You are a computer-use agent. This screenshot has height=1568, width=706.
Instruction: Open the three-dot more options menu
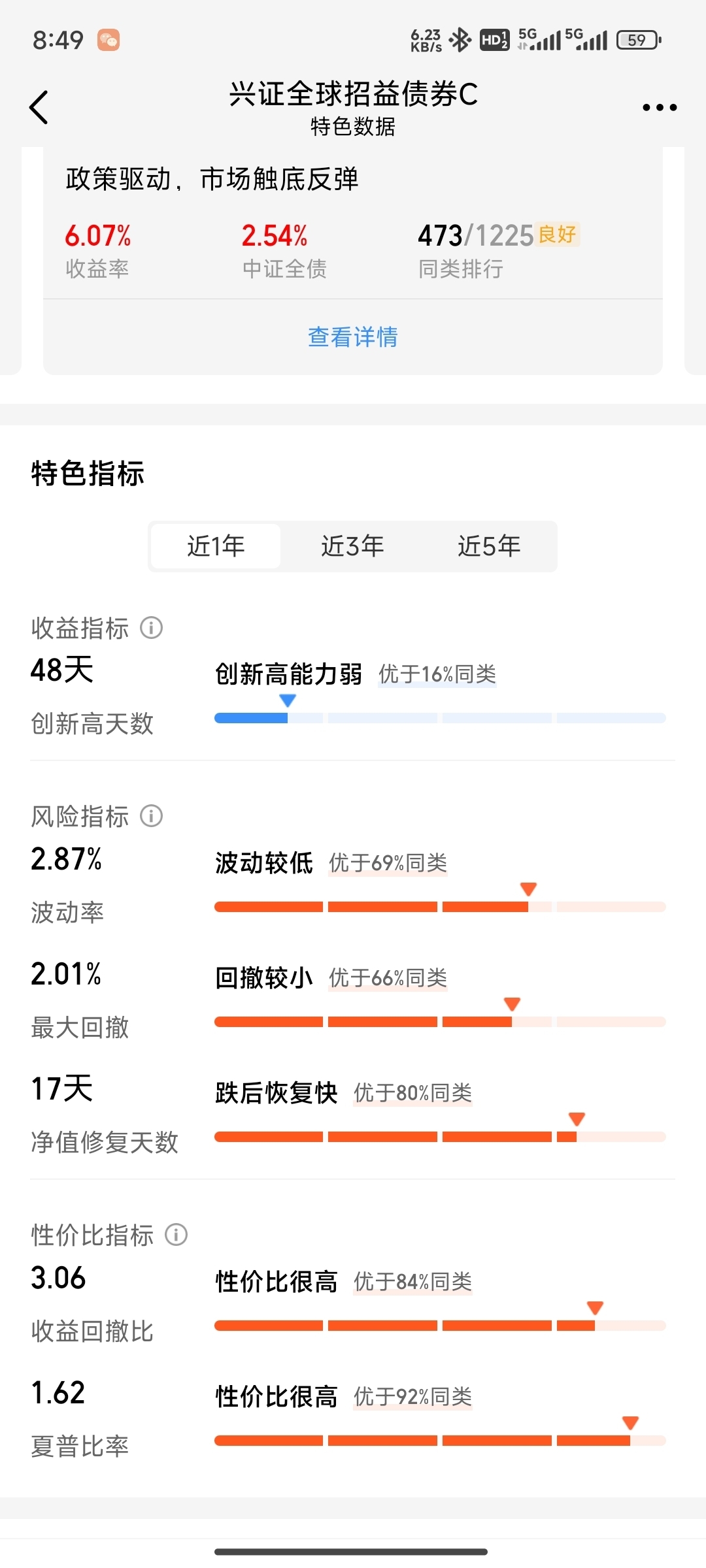(659, 107)
